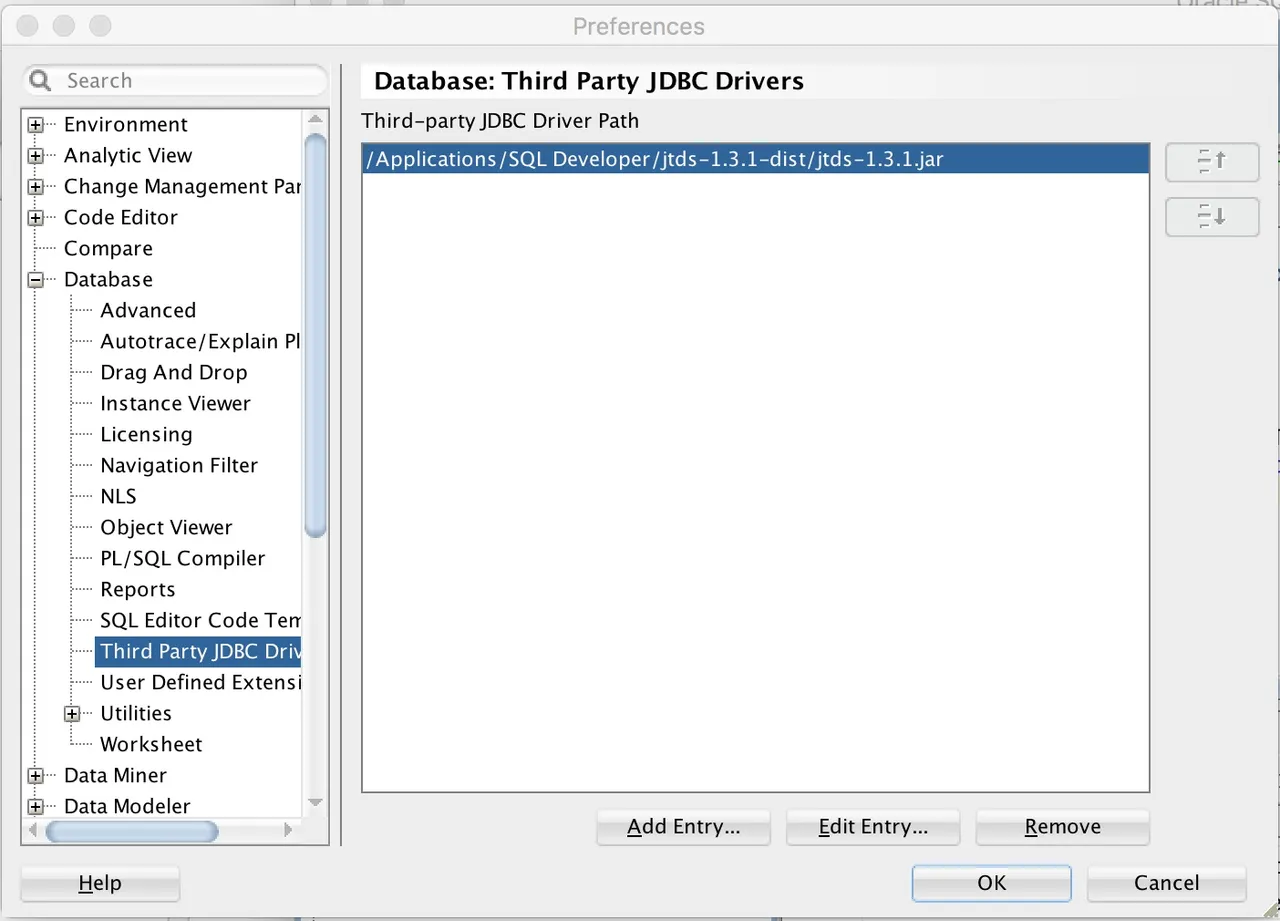The width and height of the screenshot is (1280, 921).
Task: Open Advanced database settings
Action: [148, 311]
